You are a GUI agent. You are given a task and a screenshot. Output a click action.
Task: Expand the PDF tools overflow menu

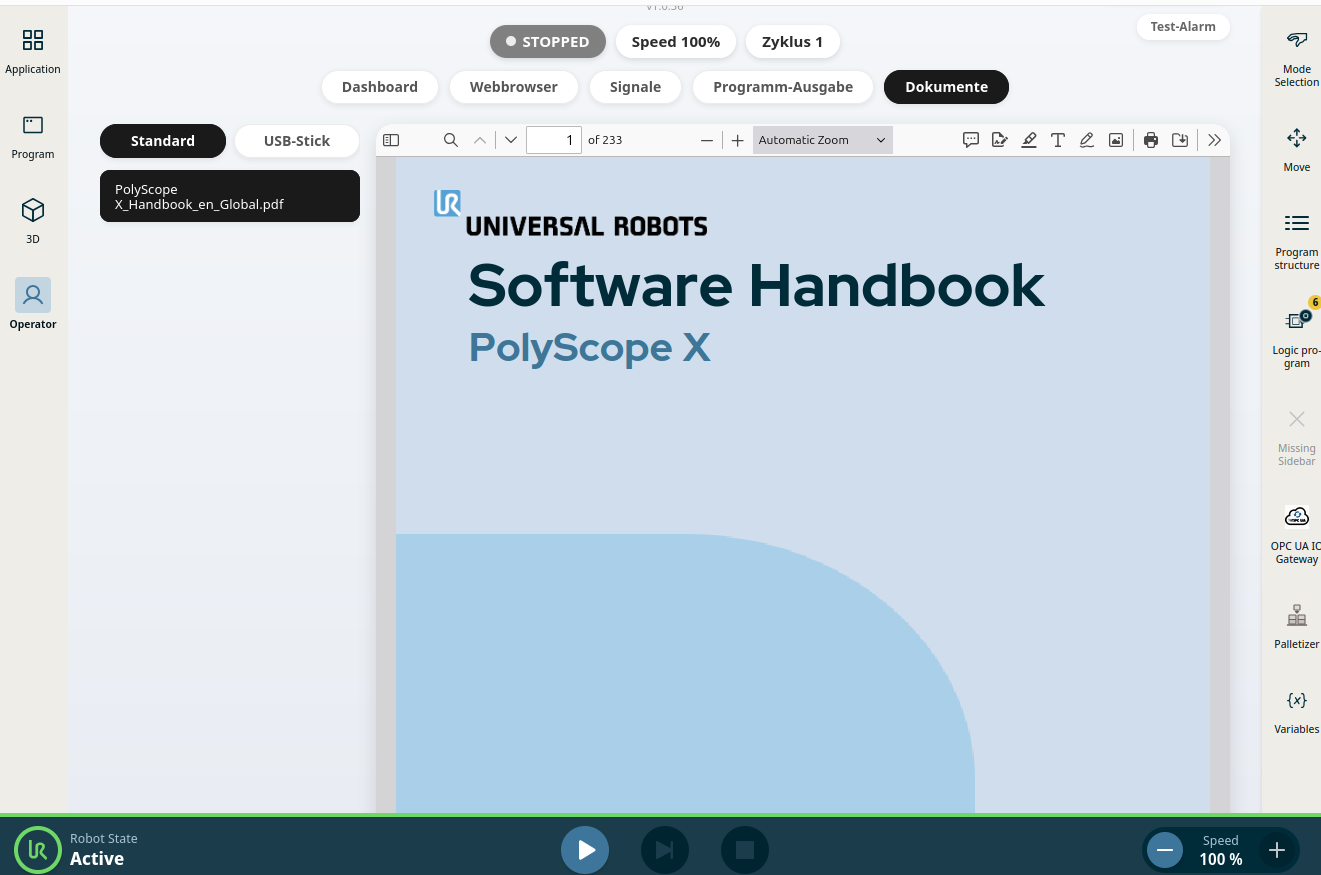pos(1214,140)
